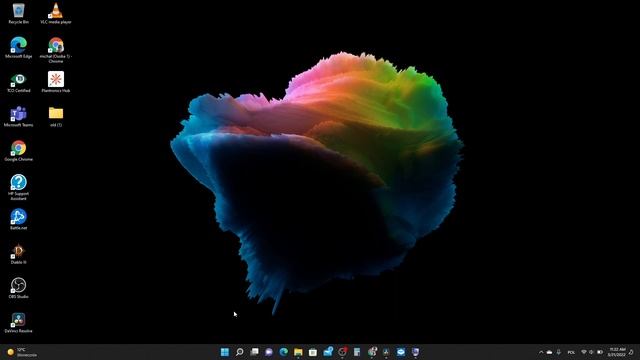640x360 pixels.
Task: Select the Chrome profile shortcut beside Edge
Action: (56, 50)
